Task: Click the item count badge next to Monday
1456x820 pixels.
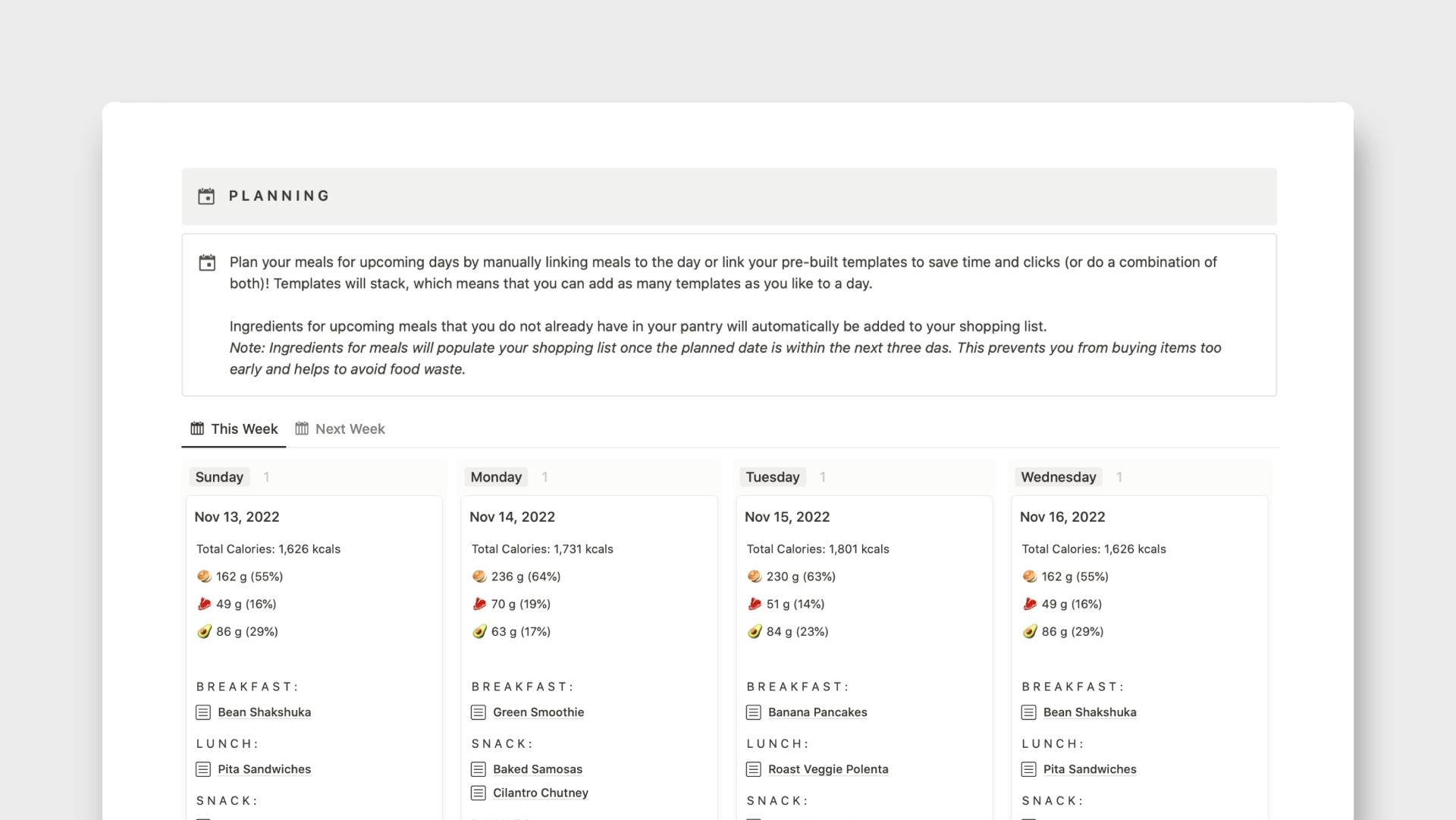Action: pyautogui.click(x=544, y=476)
